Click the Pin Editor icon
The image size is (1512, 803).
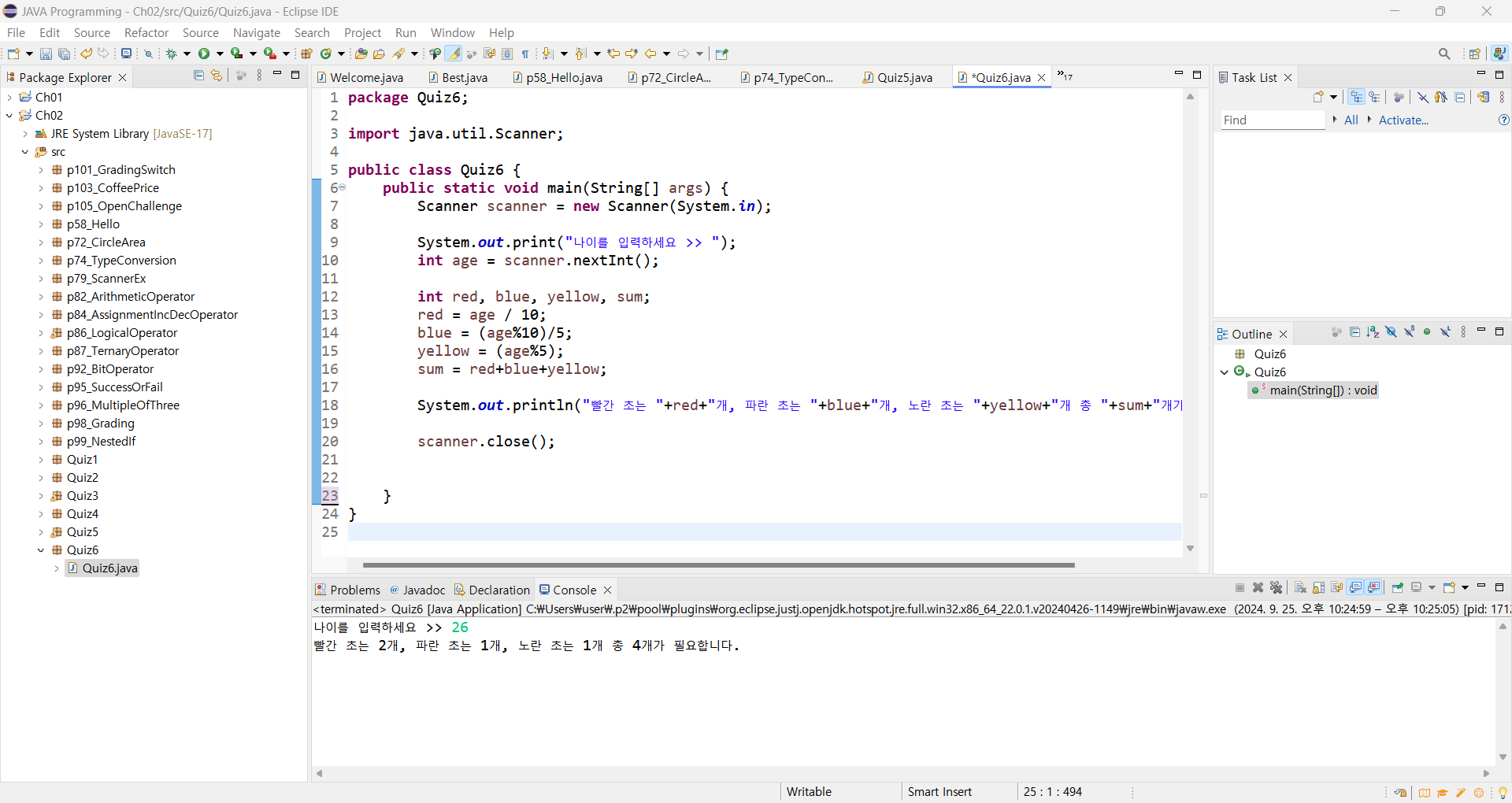[722, 54]
